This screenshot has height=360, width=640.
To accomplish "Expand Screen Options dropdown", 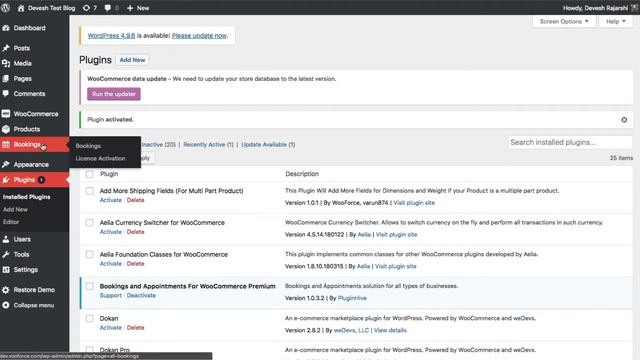I will [x=564, y=21].
